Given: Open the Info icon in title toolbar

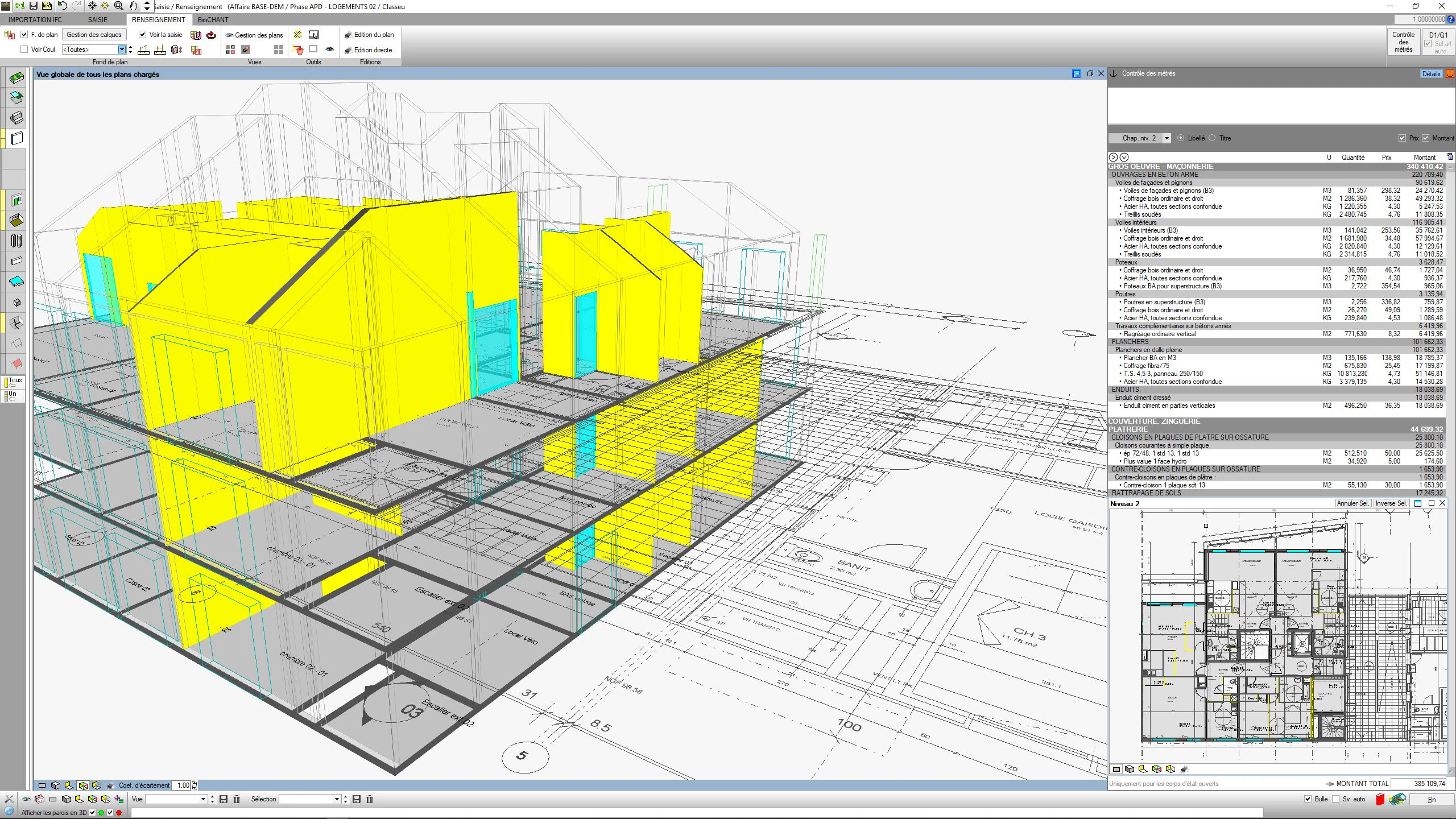Looking at the screenshot, I should coord(47,6).
